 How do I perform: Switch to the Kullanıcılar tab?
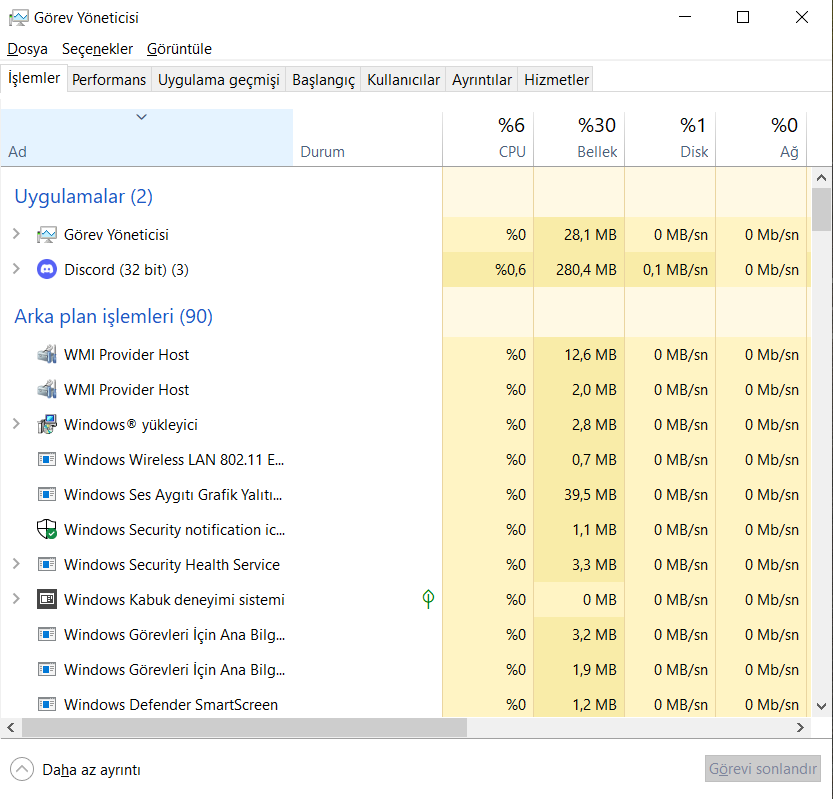tap(403, 80)
